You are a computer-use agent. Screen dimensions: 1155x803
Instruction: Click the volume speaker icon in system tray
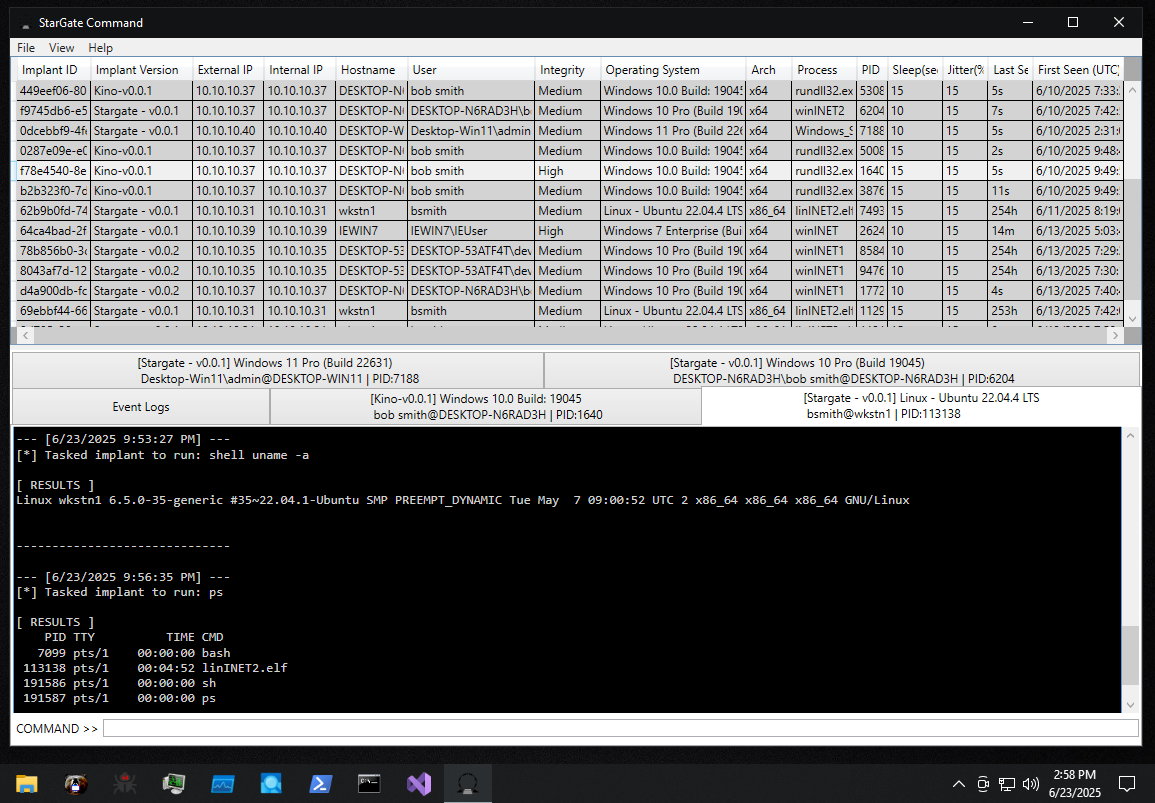click(x=1030, y=783)
